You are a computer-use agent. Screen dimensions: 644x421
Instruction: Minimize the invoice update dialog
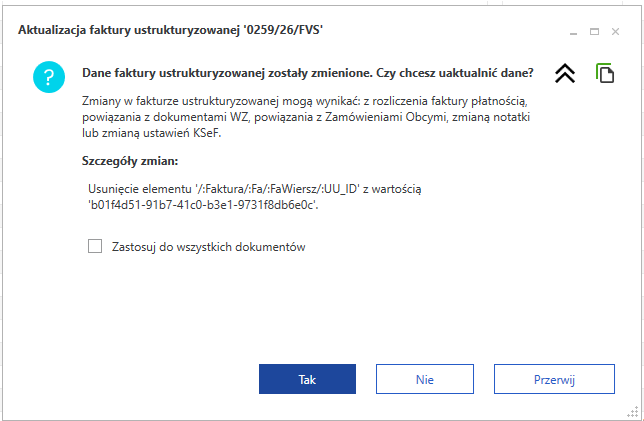(571, 32)
